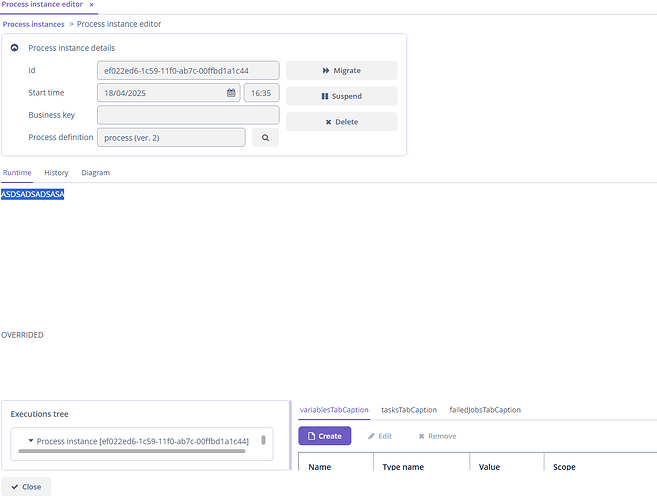Suspend the process instance
The image size is (657, 500).
tap(341, 96)
